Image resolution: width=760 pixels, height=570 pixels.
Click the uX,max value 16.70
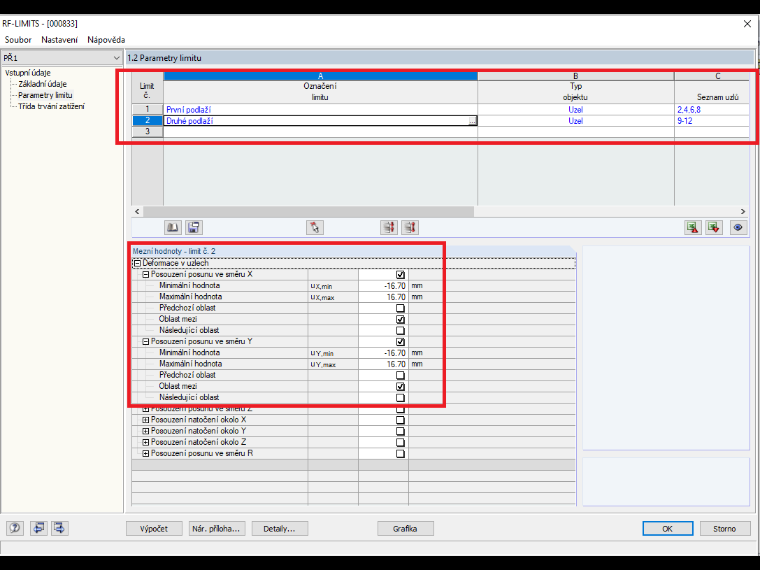[x=383, y=297]
